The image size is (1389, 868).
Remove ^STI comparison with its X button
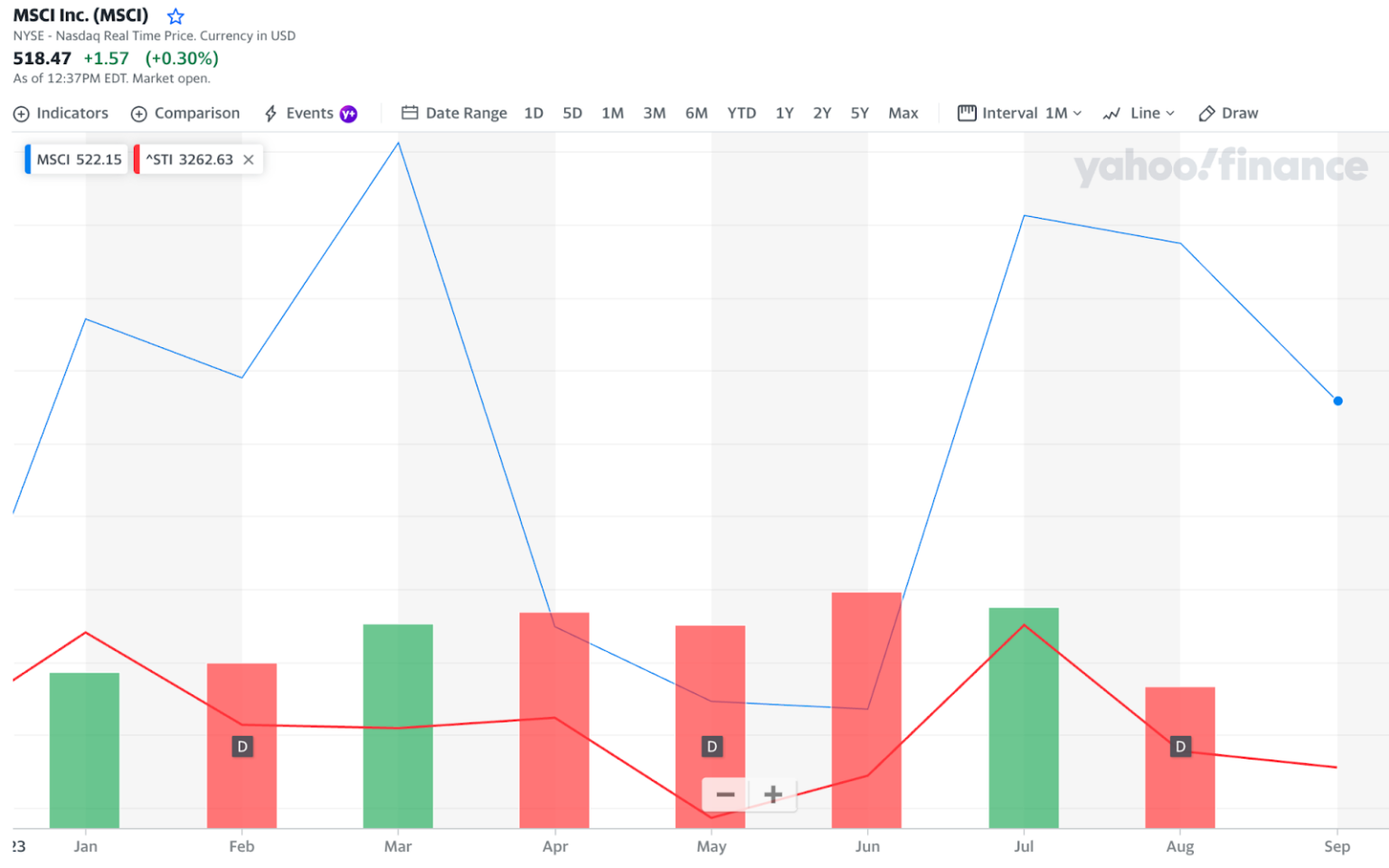click(x=249, y=158)
